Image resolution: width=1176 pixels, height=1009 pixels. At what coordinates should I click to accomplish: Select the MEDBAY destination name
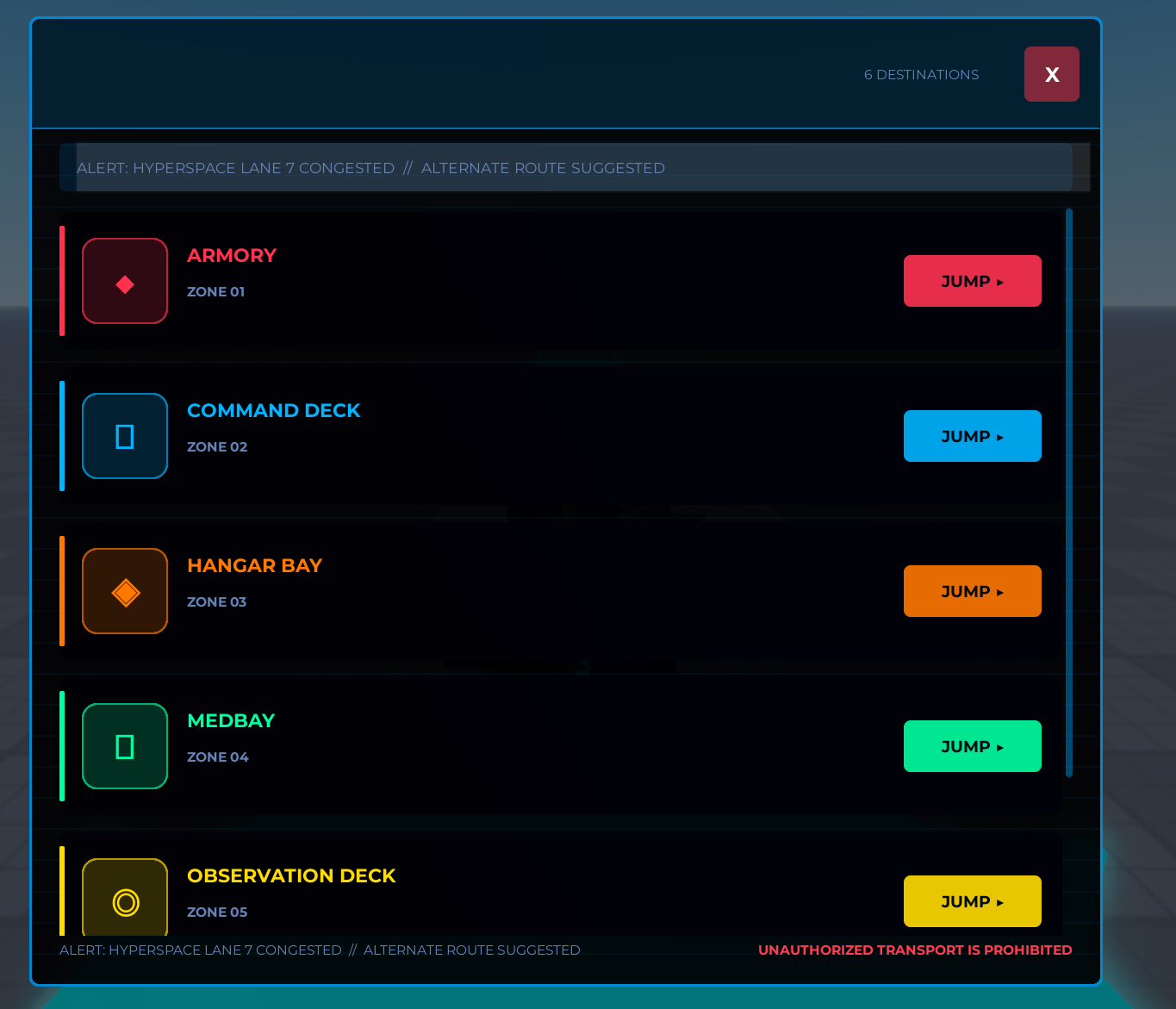[x=231, y=721]
